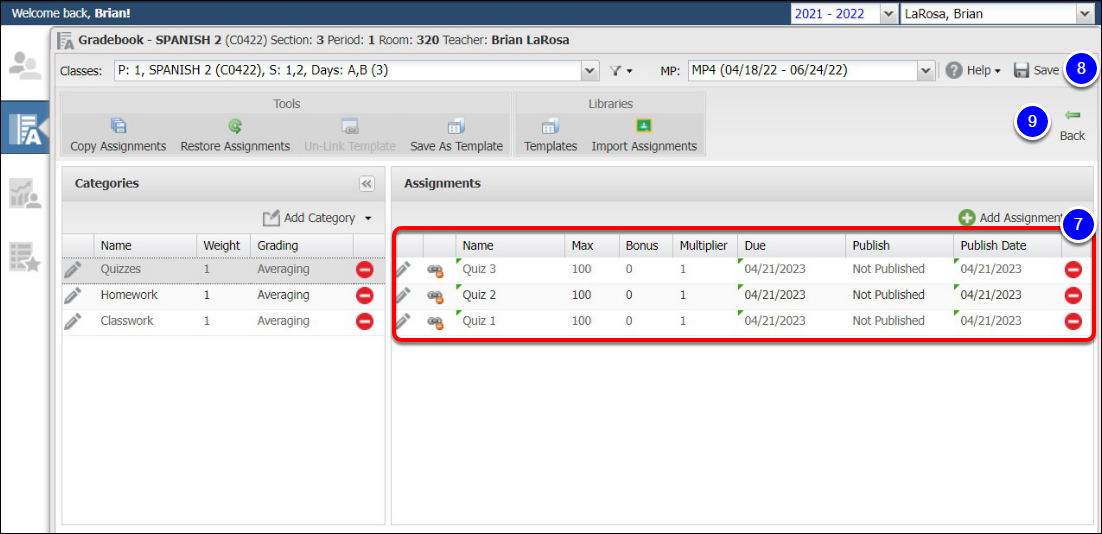The image size is (1102, 534).
Task: Click Homework Averaging grading cell
Action: click(302, 295)
